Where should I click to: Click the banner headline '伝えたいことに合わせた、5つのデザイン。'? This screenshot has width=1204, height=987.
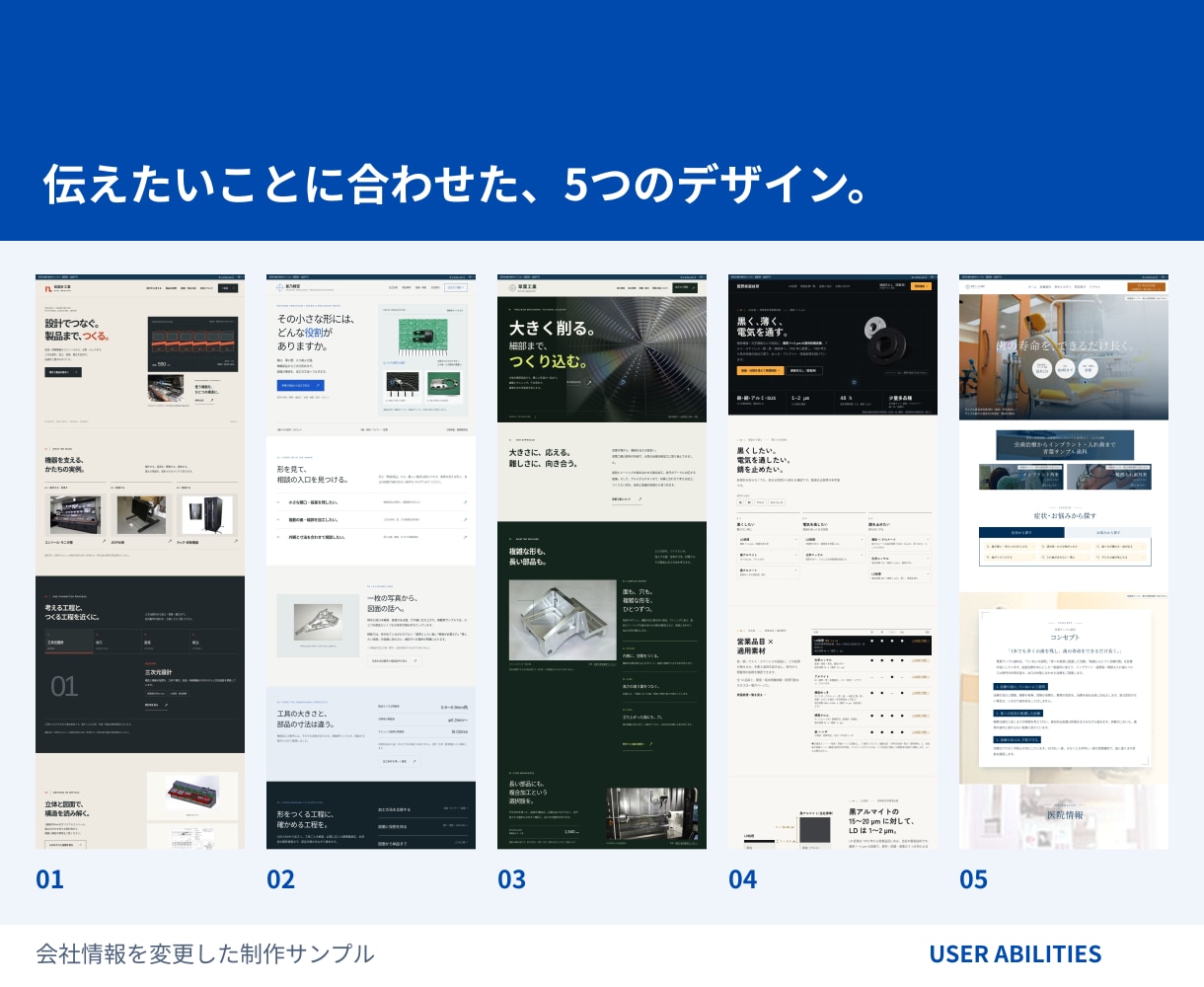(x=455, y=184)
